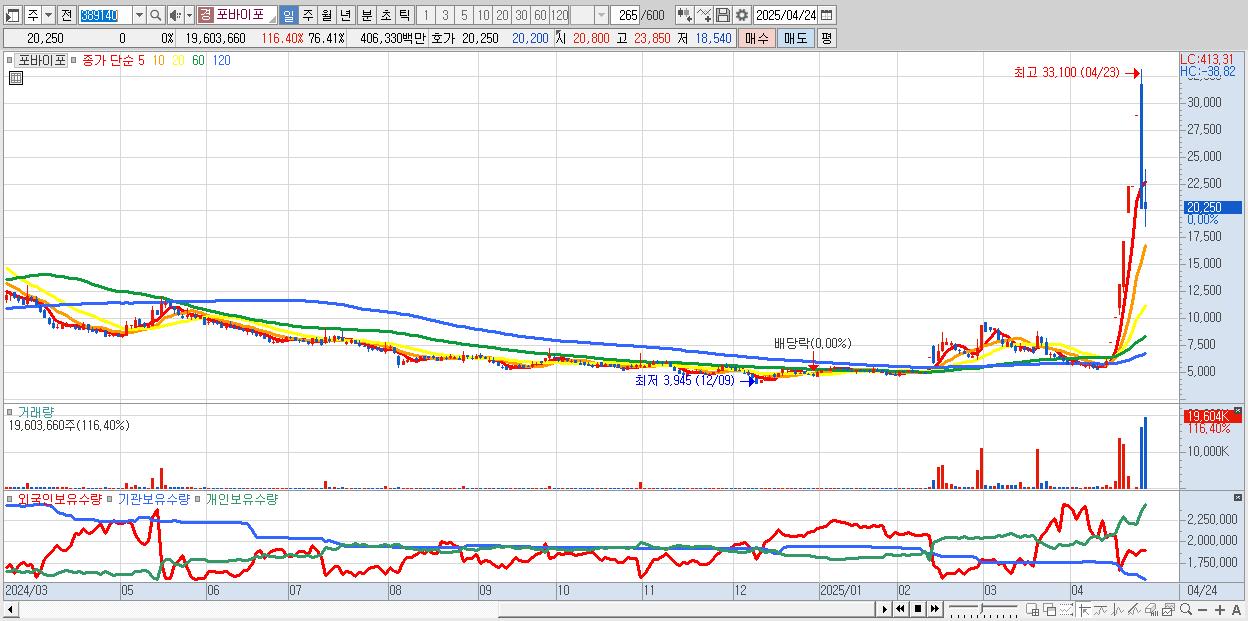Save chart using the floppy disk icon
Image resolution: width=1248 pixels, height=621 pixels.
point(723,15)
